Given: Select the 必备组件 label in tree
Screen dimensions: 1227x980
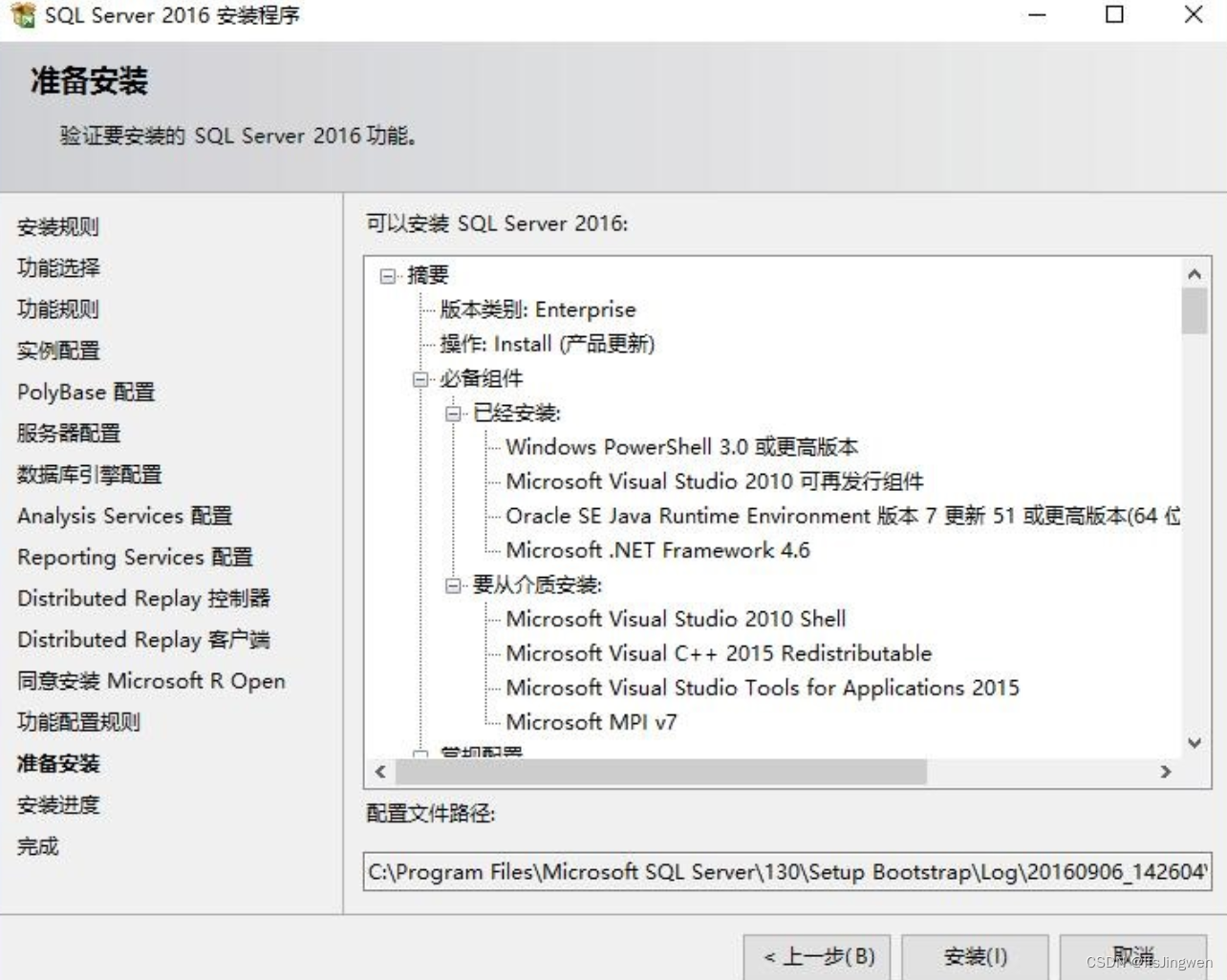Looking at the screenshot, I should coord(481,379).
